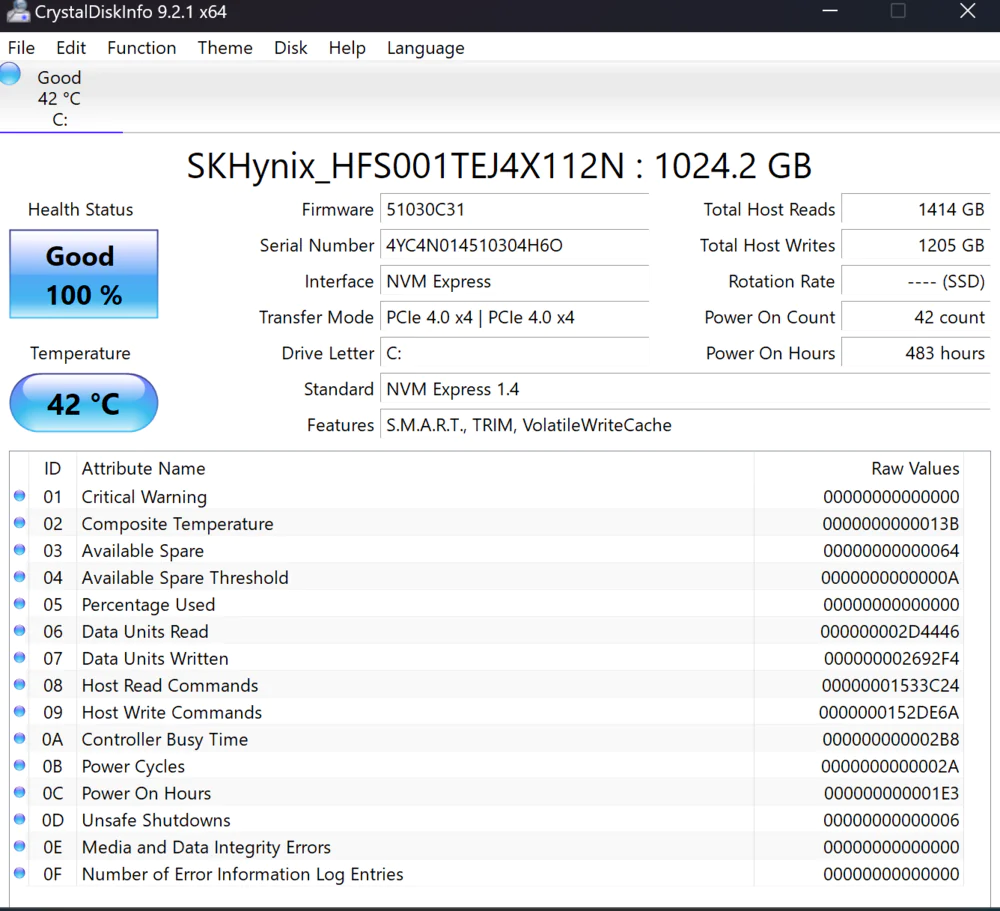
Task: Click status dot for Composite Temperature row
Action: [20, 522]
